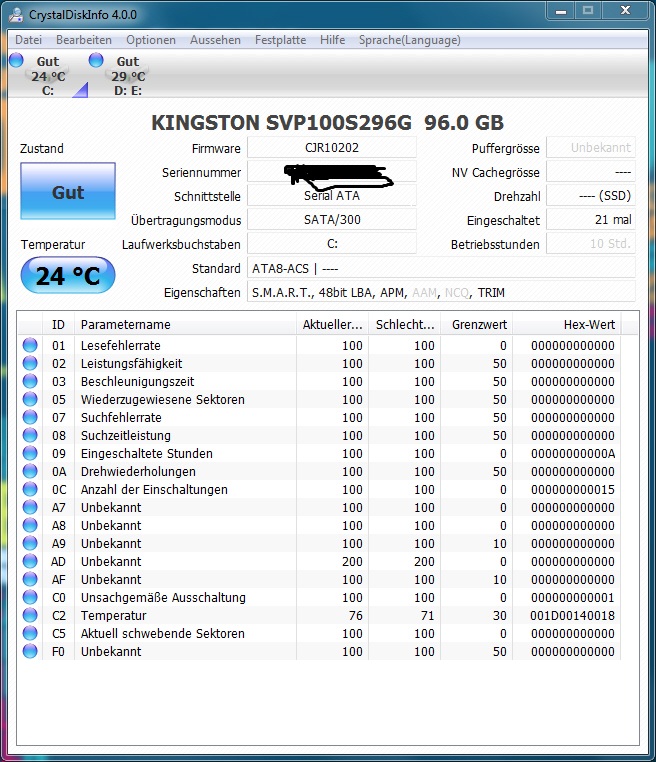The height and width of the screenshot is (762, 656).
Task: Click the Grenzwert column header
Action: point(477,324)
